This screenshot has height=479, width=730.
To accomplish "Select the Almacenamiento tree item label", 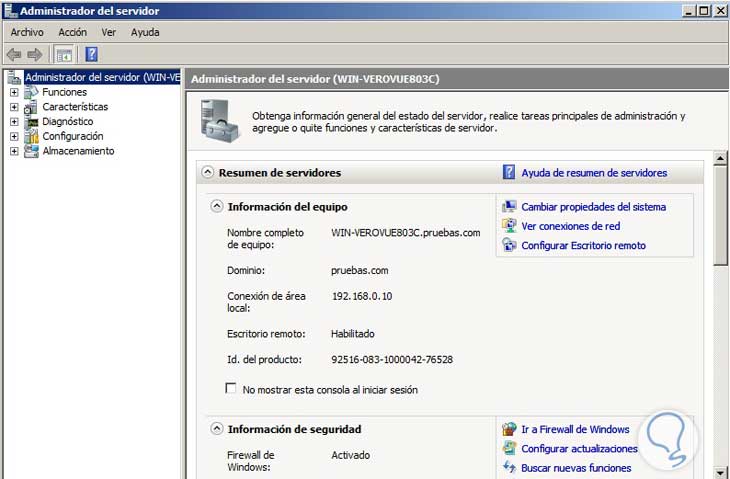I will (78, 151).
